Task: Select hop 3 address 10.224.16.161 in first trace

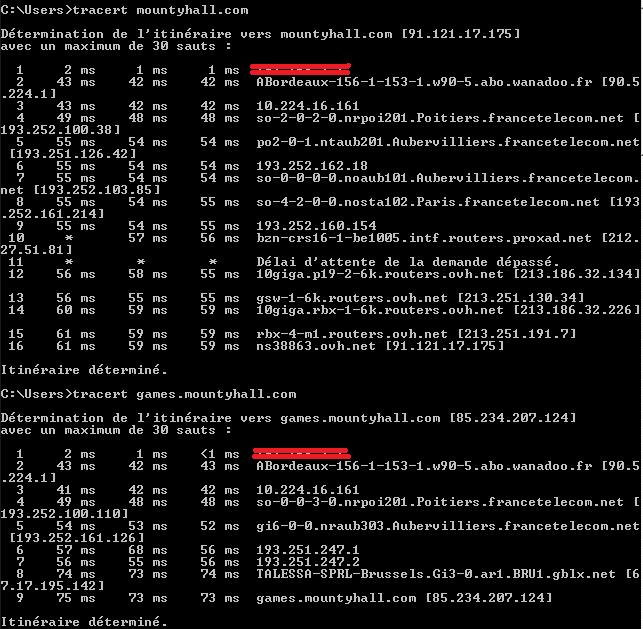Action: click(x=308, y=106)
